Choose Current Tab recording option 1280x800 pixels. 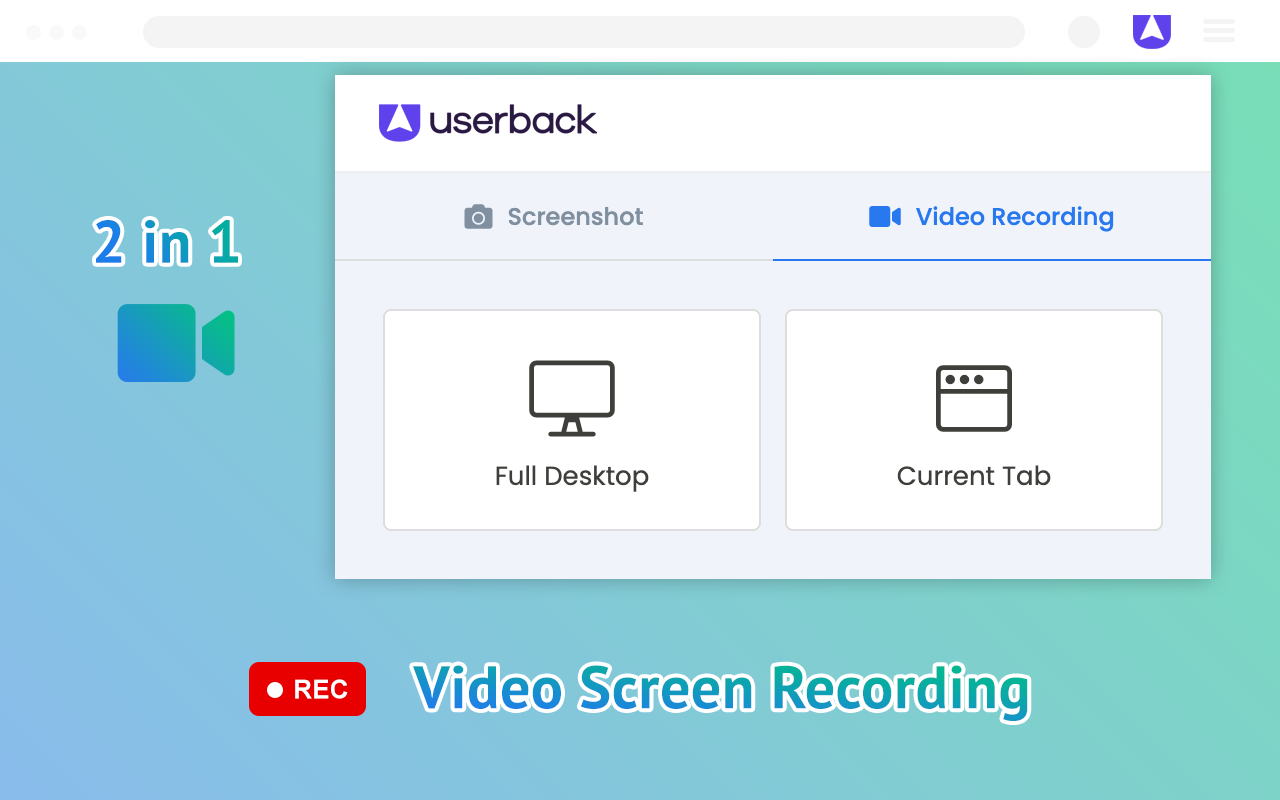(x=974, y=420)
